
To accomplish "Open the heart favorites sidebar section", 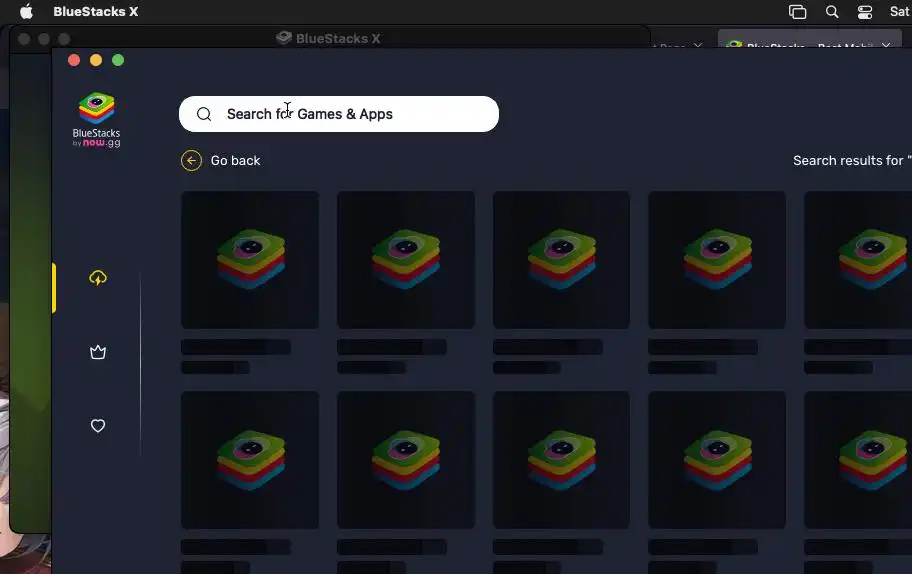I will (x=98, y=426).
